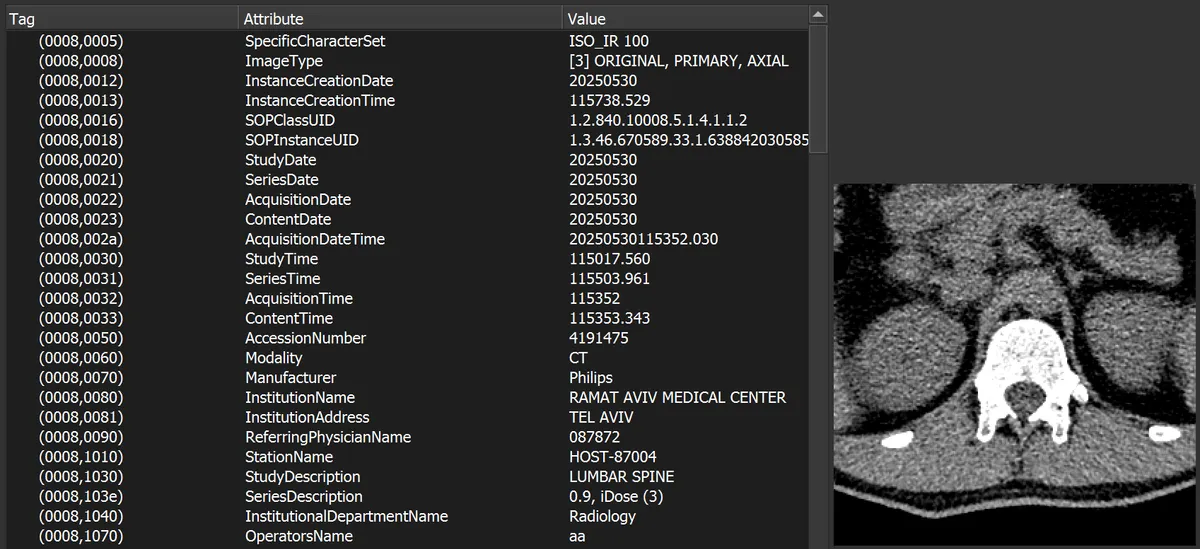Select the SpecificCharacterSet row
1200x549 pixels.
407,41
